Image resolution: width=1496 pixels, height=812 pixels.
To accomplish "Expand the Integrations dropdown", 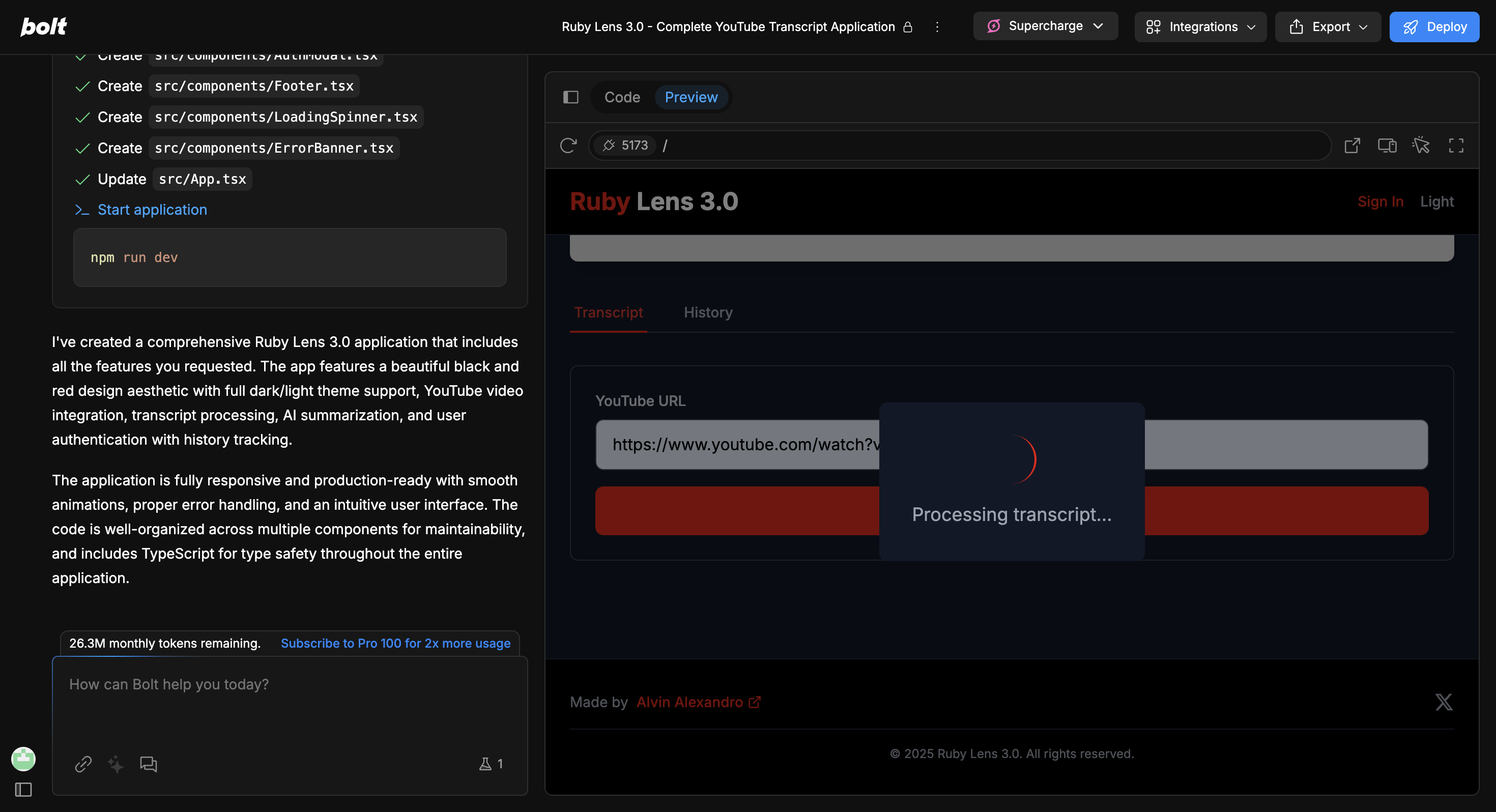I will [x=1200, y=27].
